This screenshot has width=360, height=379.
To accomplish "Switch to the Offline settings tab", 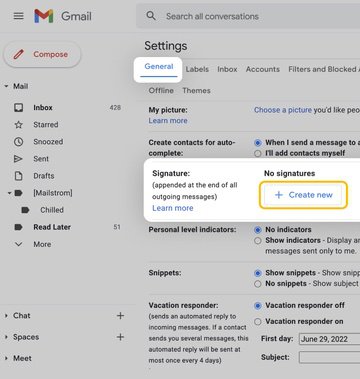I will (161, 91).
